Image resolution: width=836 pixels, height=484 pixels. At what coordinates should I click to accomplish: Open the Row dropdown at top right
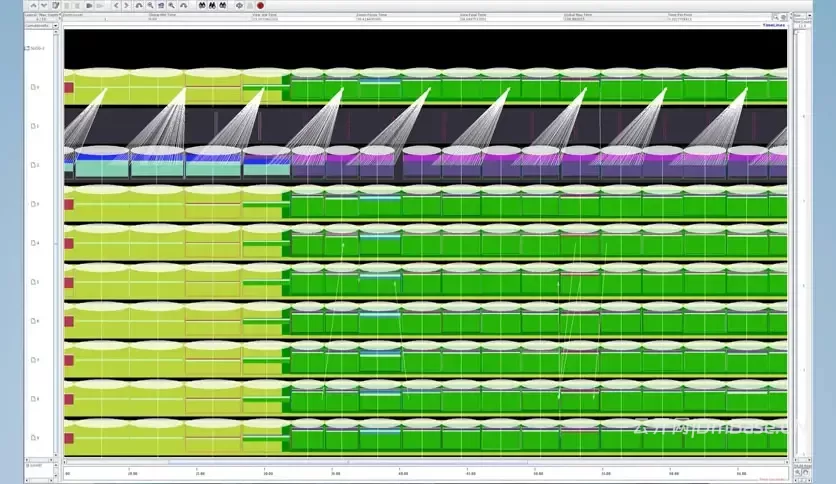pyautogui.click(x=808, y=16)
